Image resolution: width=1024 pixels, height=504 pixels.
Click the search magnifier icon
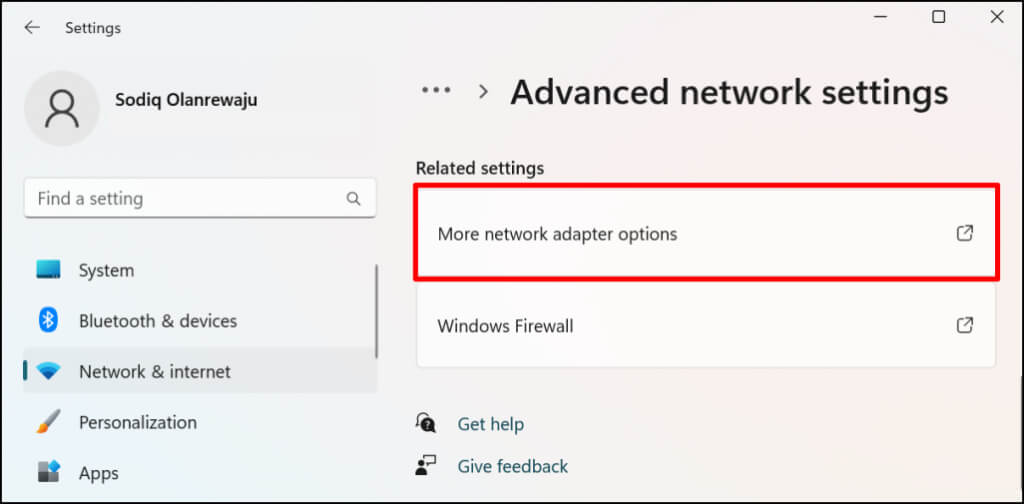[x=353, y=199]
